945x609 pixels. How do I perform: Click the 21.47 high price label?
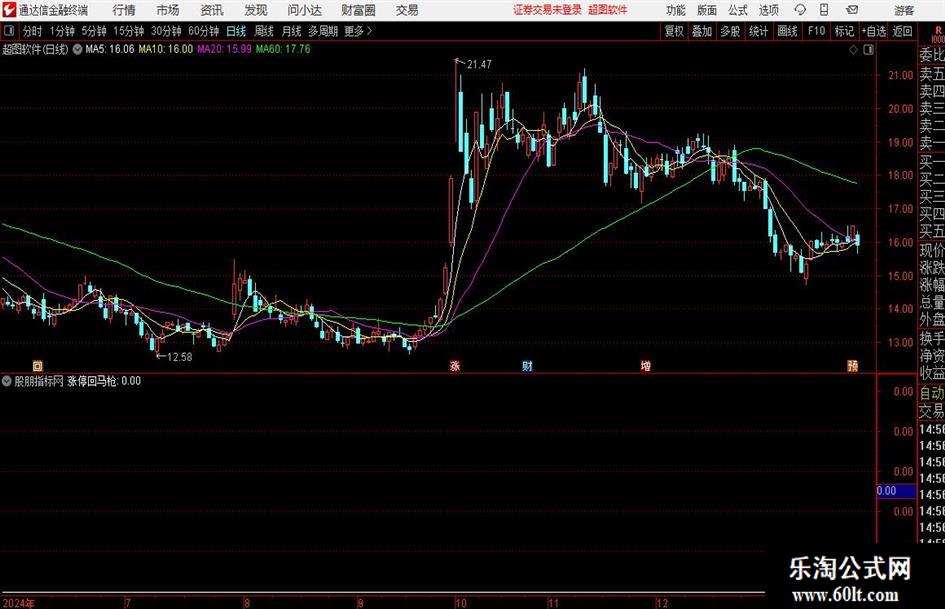click(479, 65)
